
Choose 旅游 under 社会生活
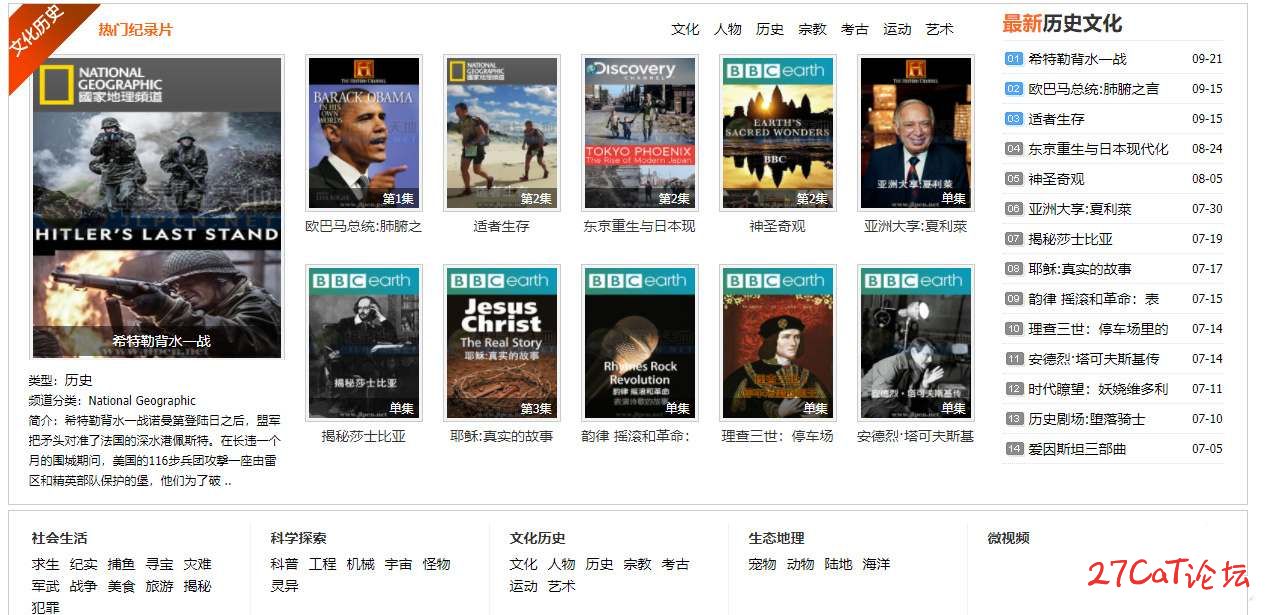(159, 586)
